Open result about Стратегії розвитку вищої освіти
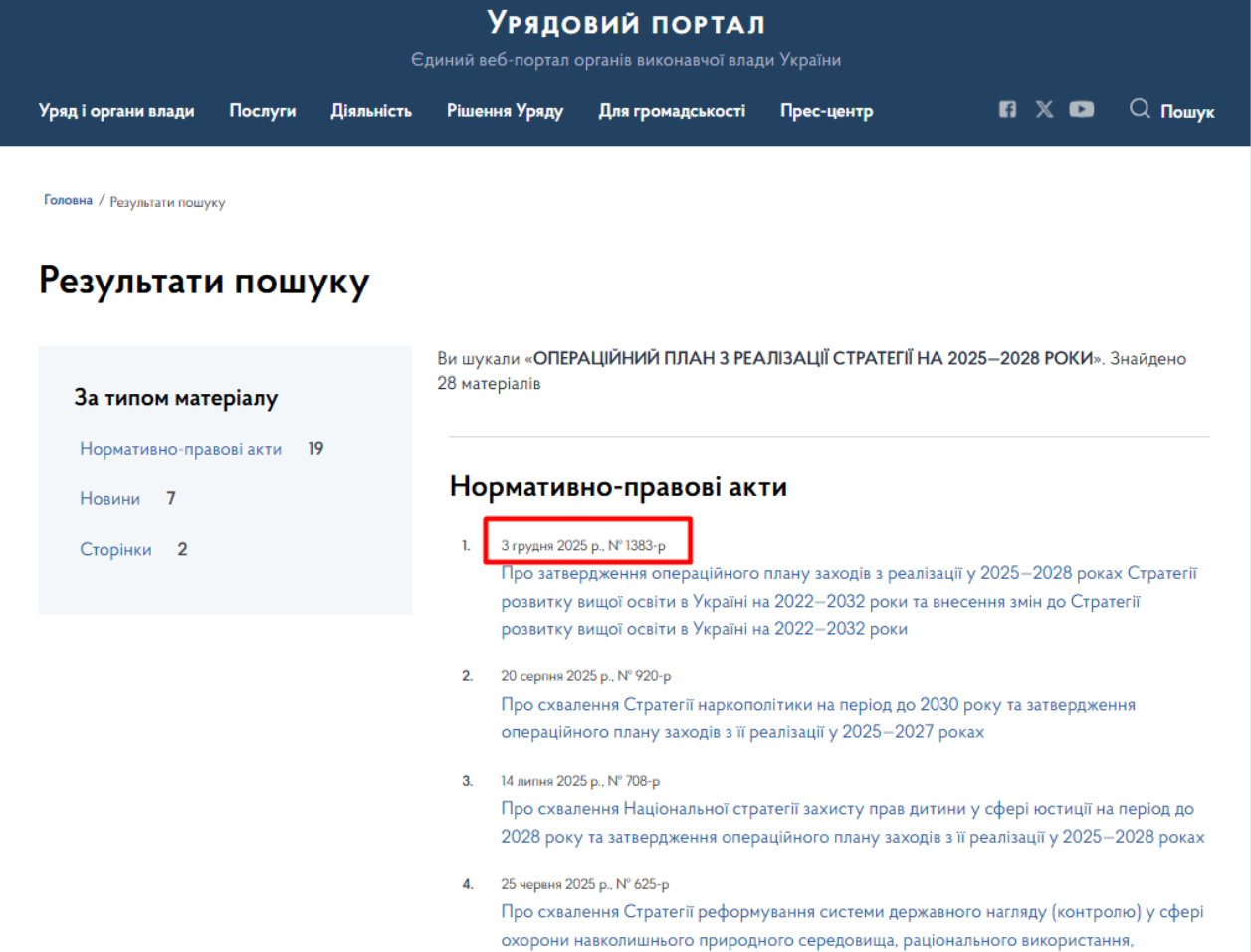This screenshot has height=952, width=1251. coord(849,601)
